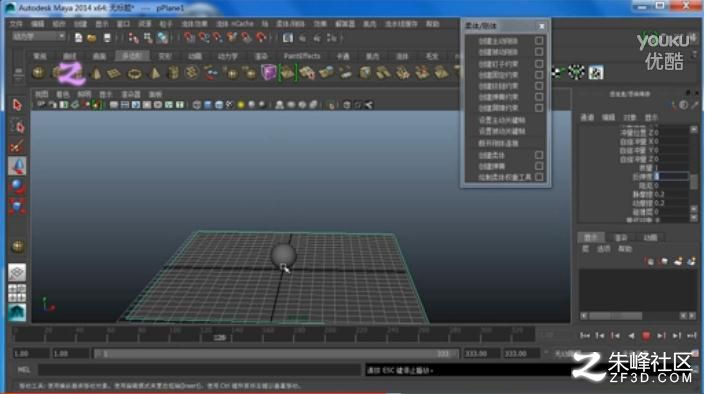This screenshot has height=394, width=705.
Task: Click the Open Scene folder icon
Action: coord(92,38)
